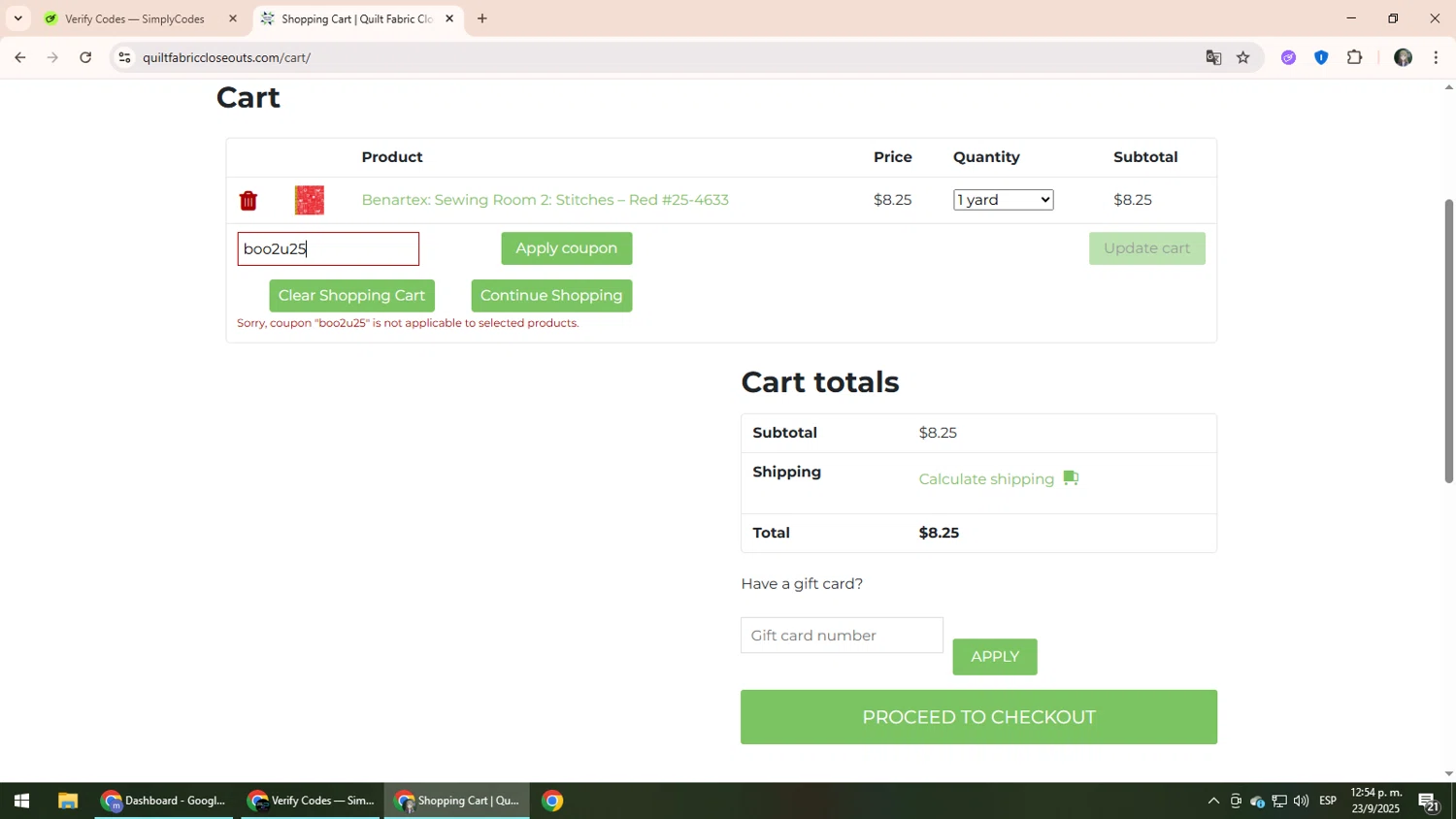Bookmark this page with the star icon
Viewport: 1456px width, 819px height.
pyautogui.click(x=1243, y=58)
